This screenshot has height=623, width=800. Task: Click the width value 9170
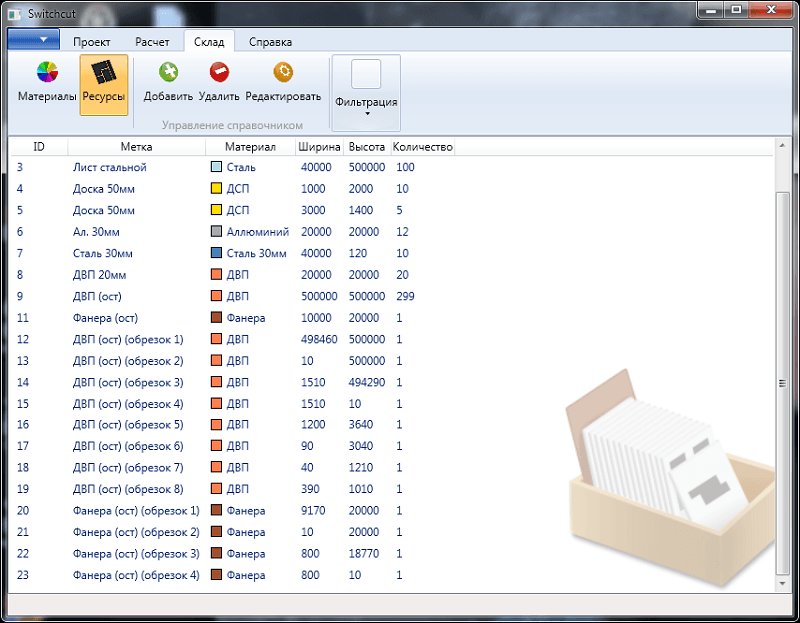(x=313, y=510)
